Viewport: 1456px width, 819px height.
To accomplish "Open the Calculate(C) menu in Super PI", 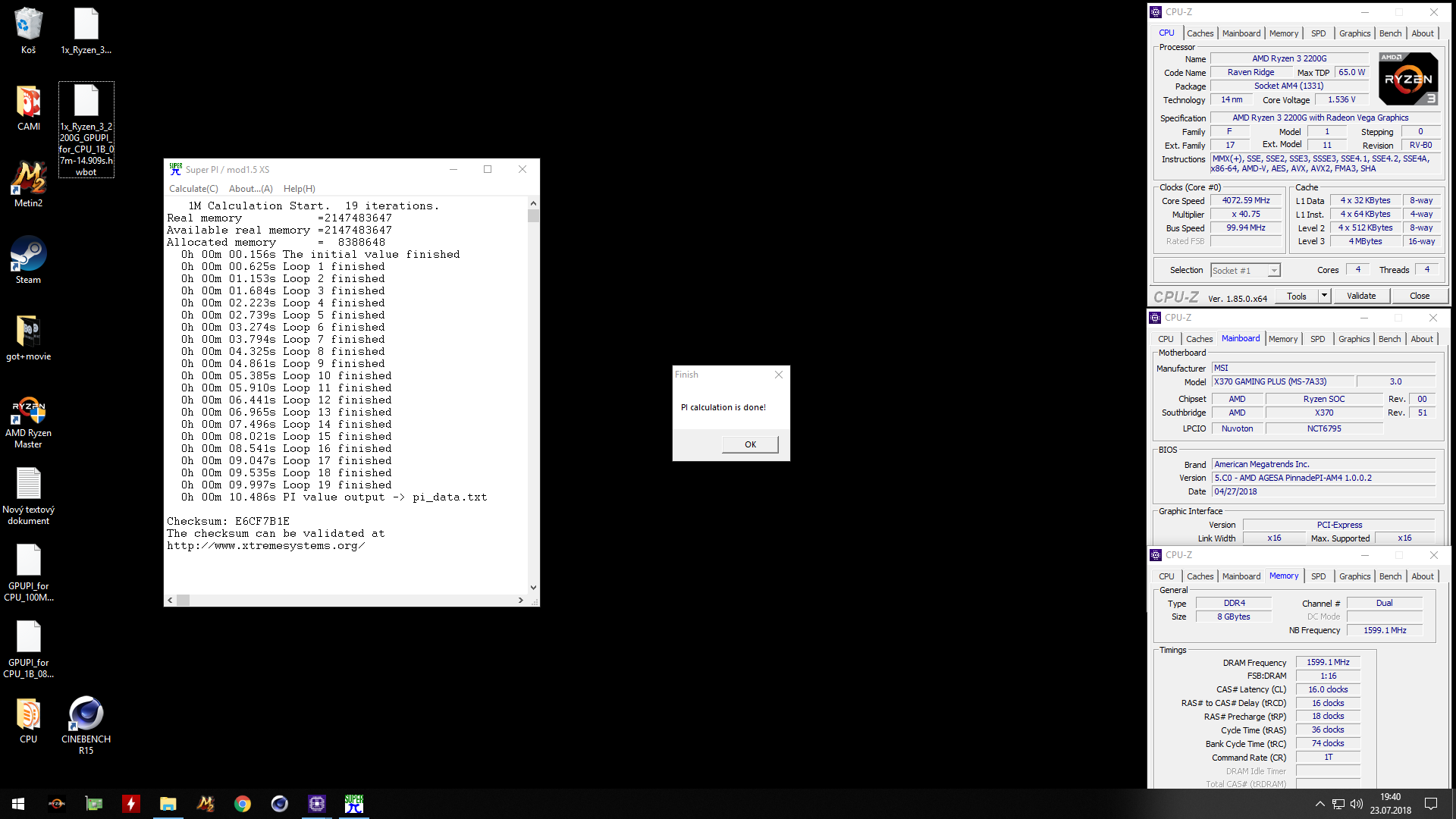I will click(193, 189).
